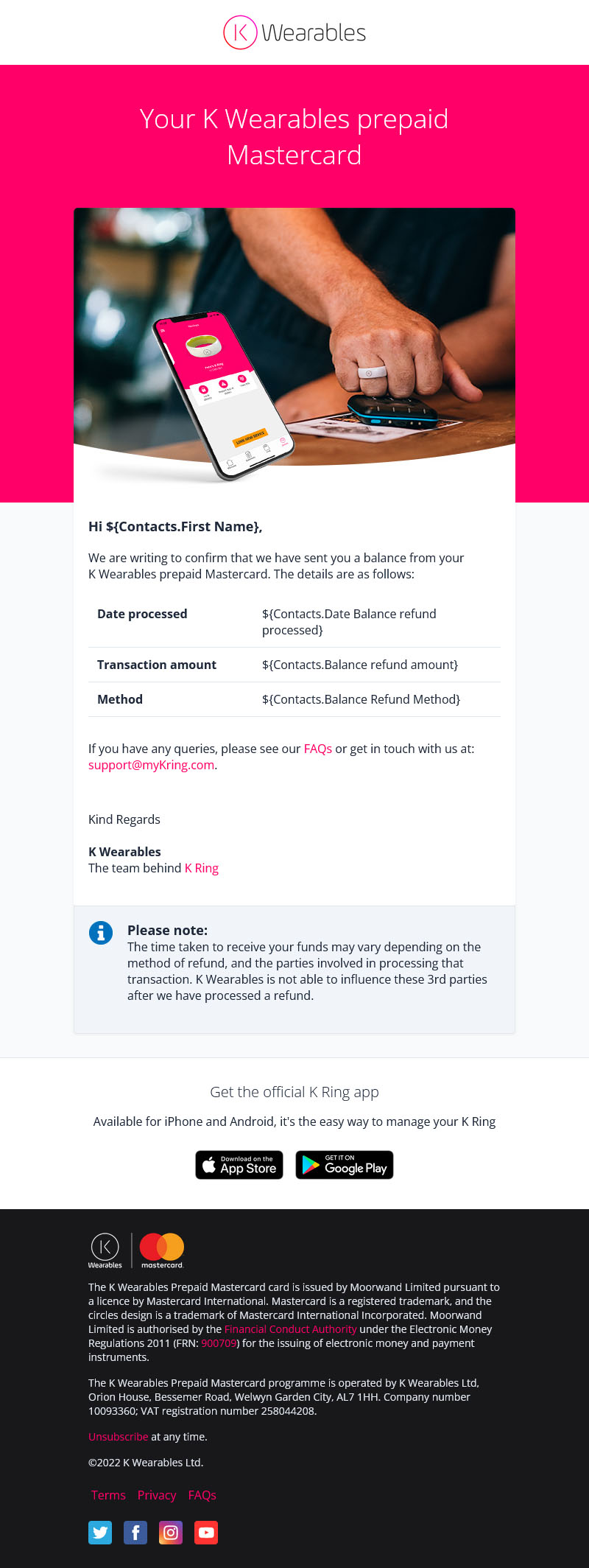Follow the K Ring link in signature

[x=202, y=868]
